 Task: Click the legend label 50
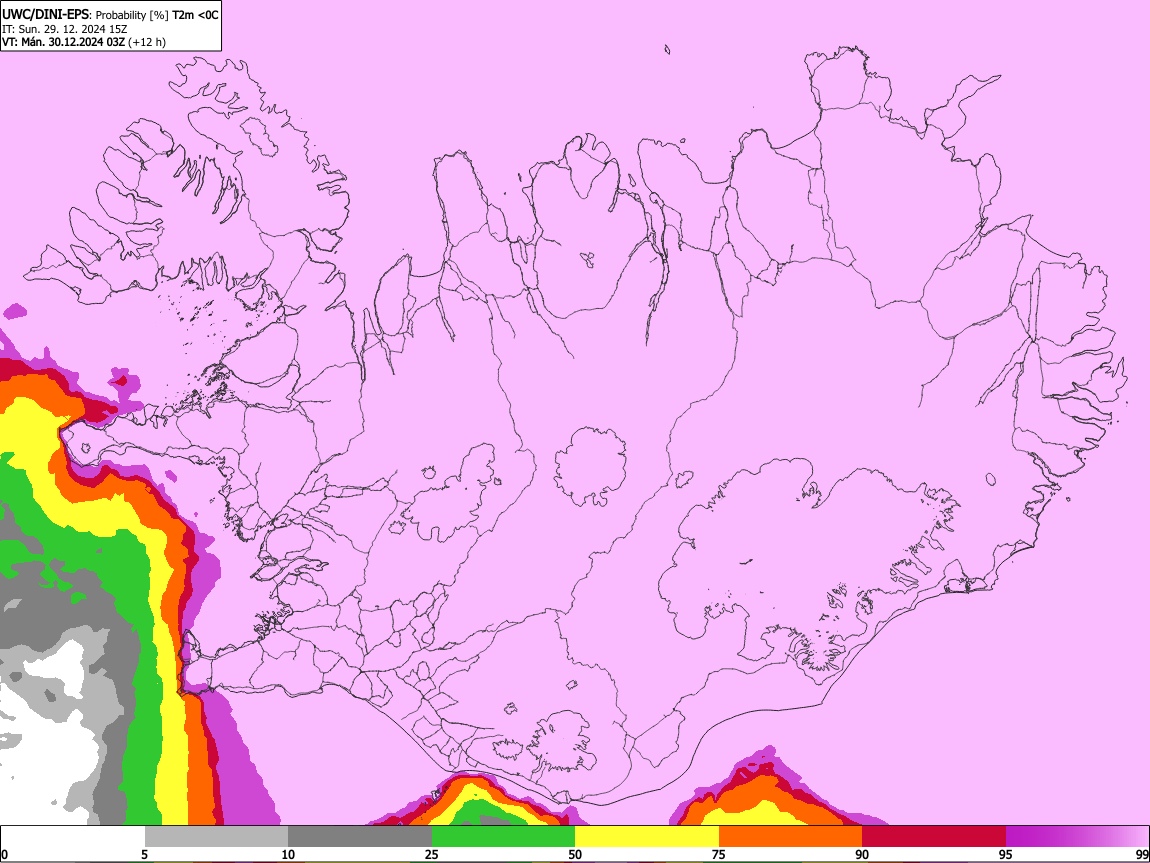pyautogui.click(x=575, y=855)
